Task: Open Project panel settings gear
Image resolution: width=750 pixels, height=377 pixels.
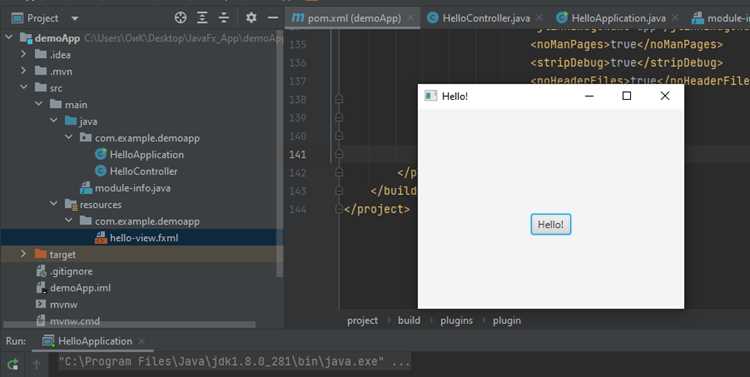Action: tap(251, 18)
